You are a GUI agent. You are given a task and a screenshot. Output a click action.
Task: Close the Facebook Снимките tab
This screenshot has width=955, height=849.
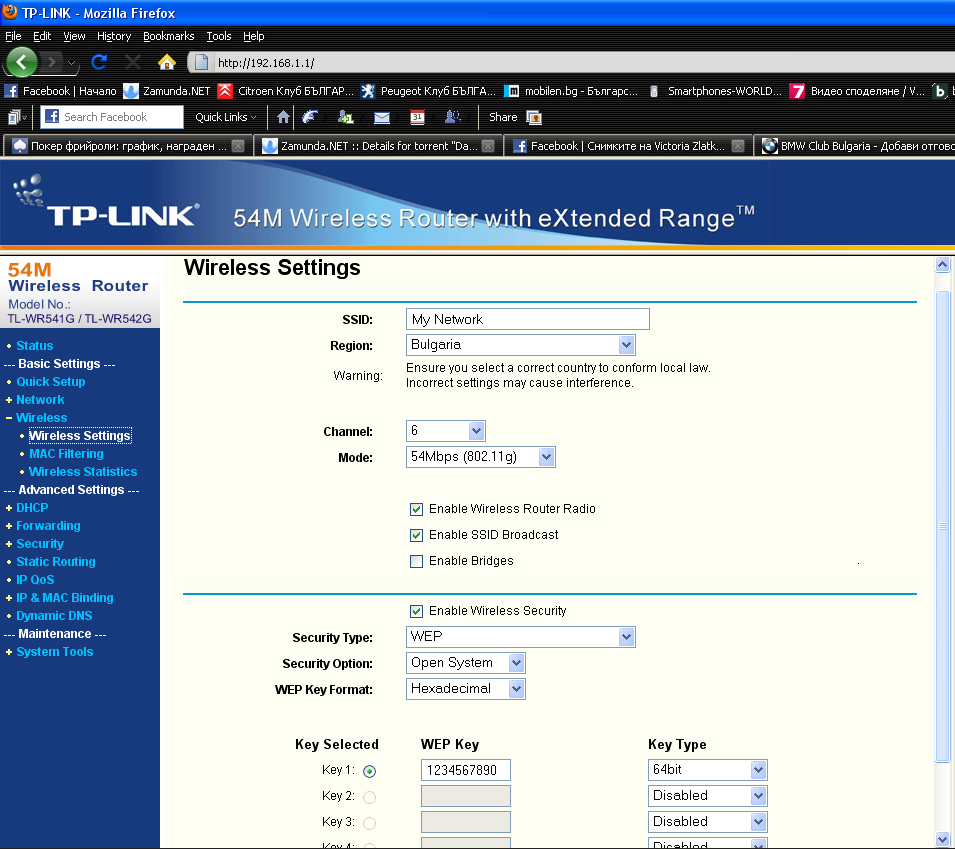click(x=738, y=146)
